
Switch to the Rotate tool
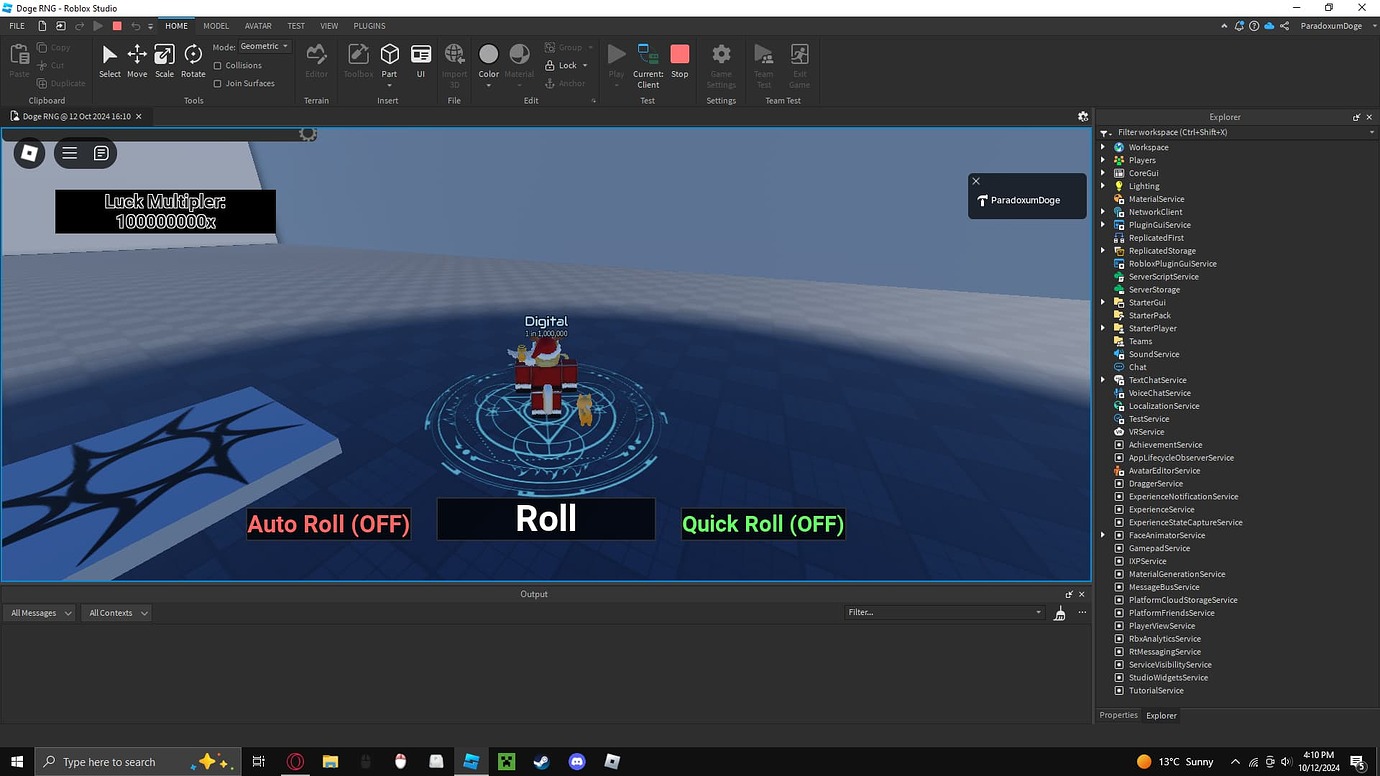point(192,60)
